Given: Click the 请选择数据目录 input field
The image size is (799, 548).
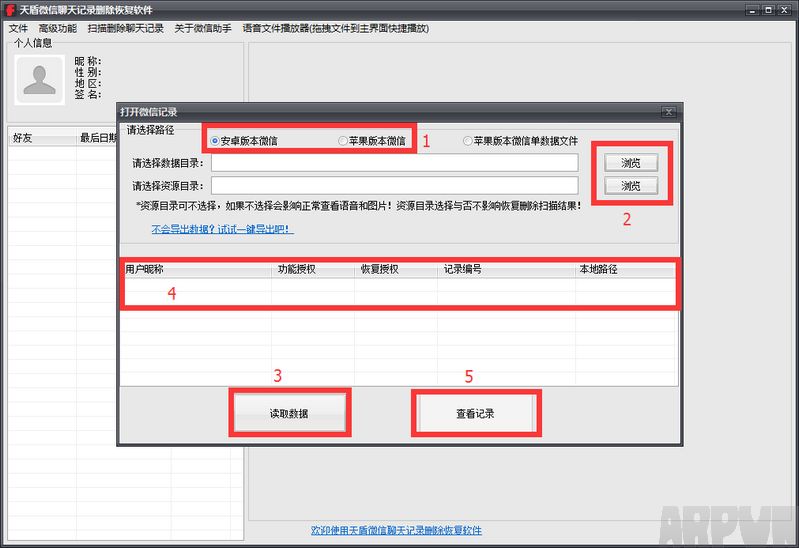Looking at the screenshot, I should tap(394, 163).
